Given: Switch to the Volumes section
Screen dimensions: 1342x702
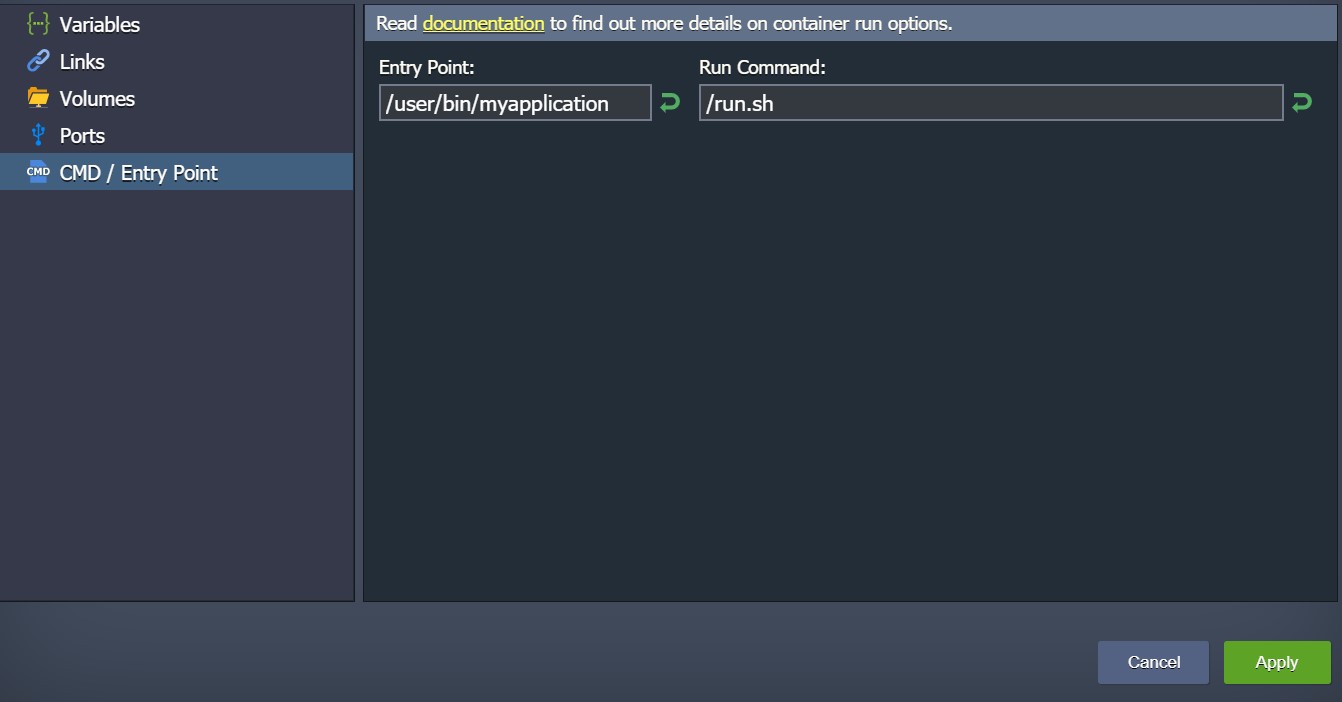Looking at the screenshot, I should coord(176,98).
